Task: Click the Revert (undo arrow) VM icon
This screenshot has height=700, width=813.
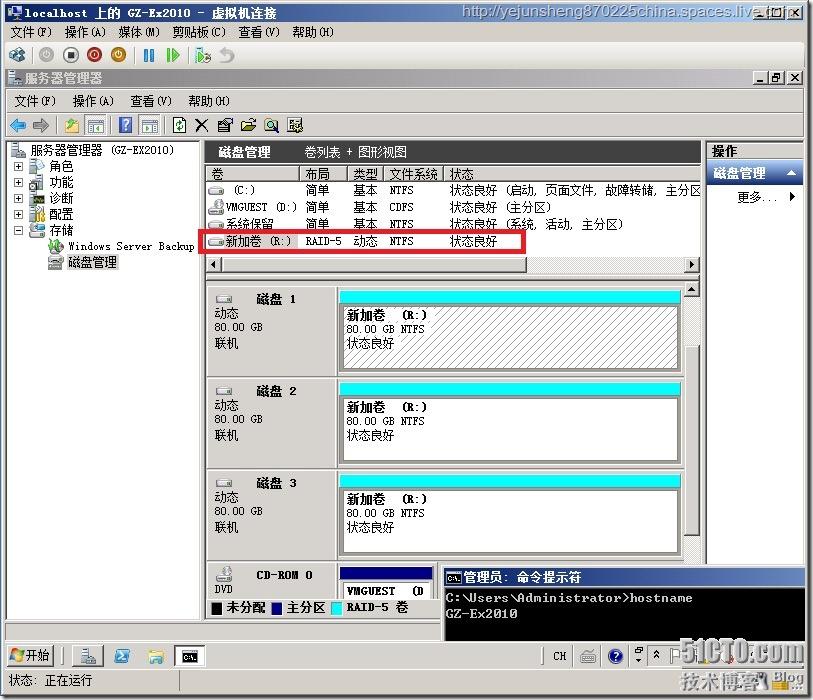Action: point(227,55)
